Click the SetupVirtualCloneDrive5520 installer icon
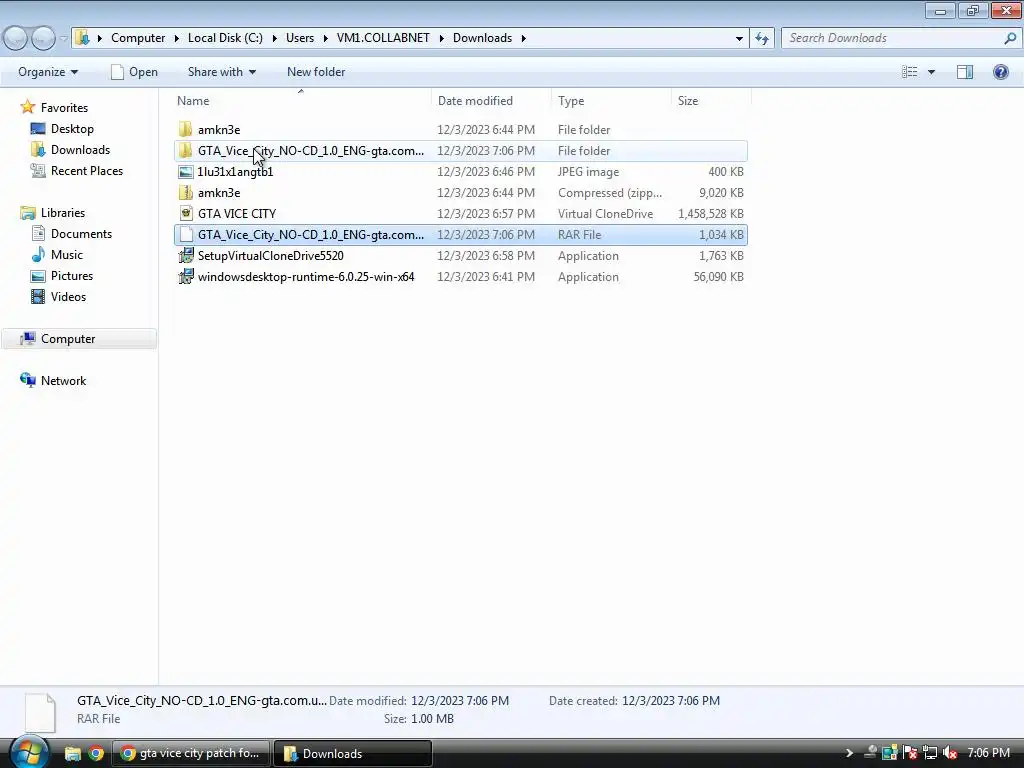The width and height of the screenshot is (1024, 768). (x=185, y=255)
